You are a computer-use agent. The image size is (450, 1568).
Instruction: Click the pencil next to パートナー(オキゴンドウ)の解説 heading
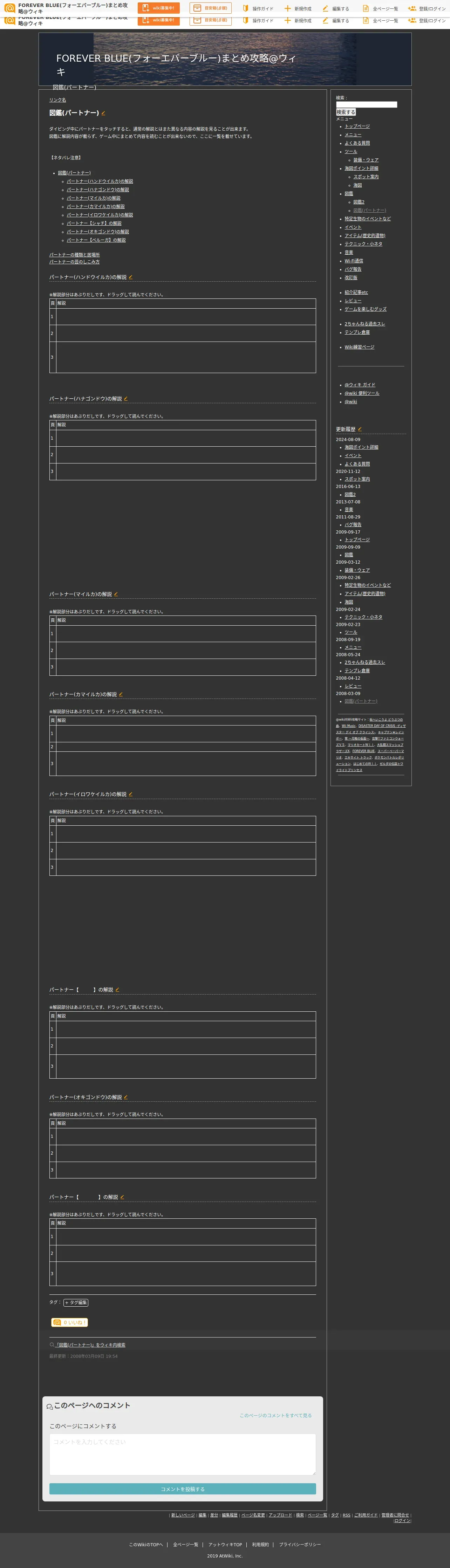[126, 1098]
